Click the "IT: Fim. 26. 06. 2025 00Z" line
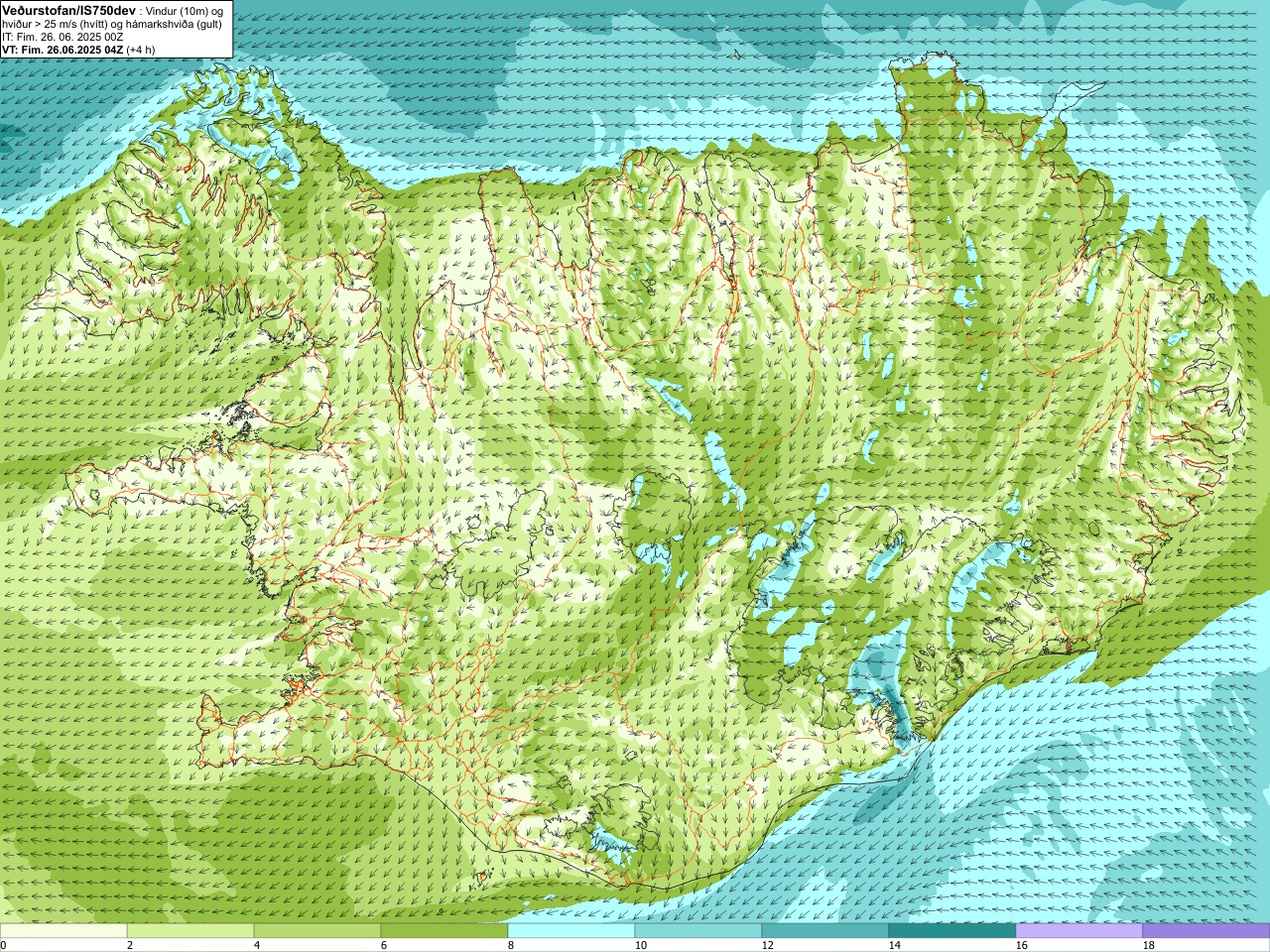Viewport: 1270px width, 952px height. tap(63, 36)
